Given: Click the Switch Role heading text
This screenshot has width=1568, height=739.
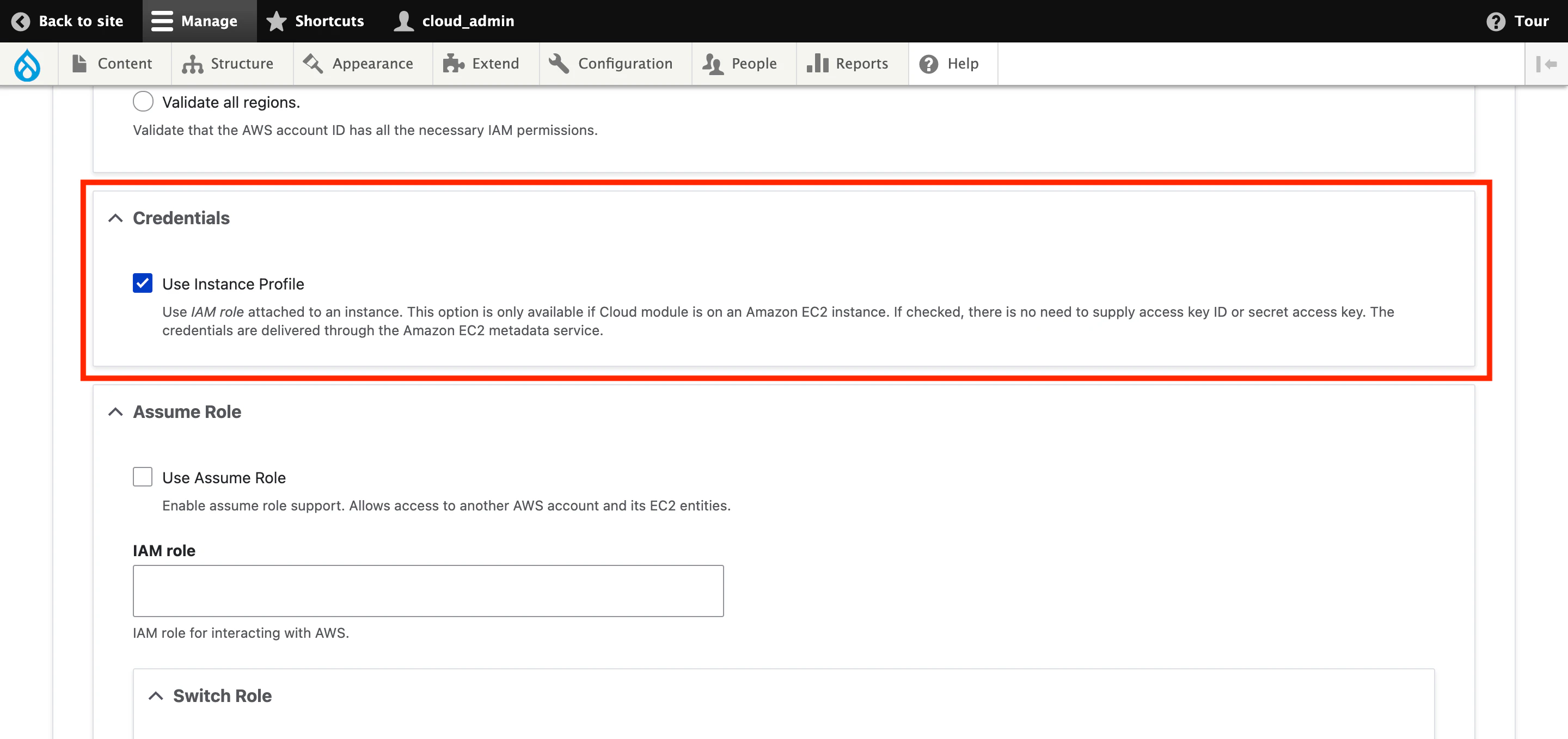Looking at the screenshot, I should click(x=222, y=696).
